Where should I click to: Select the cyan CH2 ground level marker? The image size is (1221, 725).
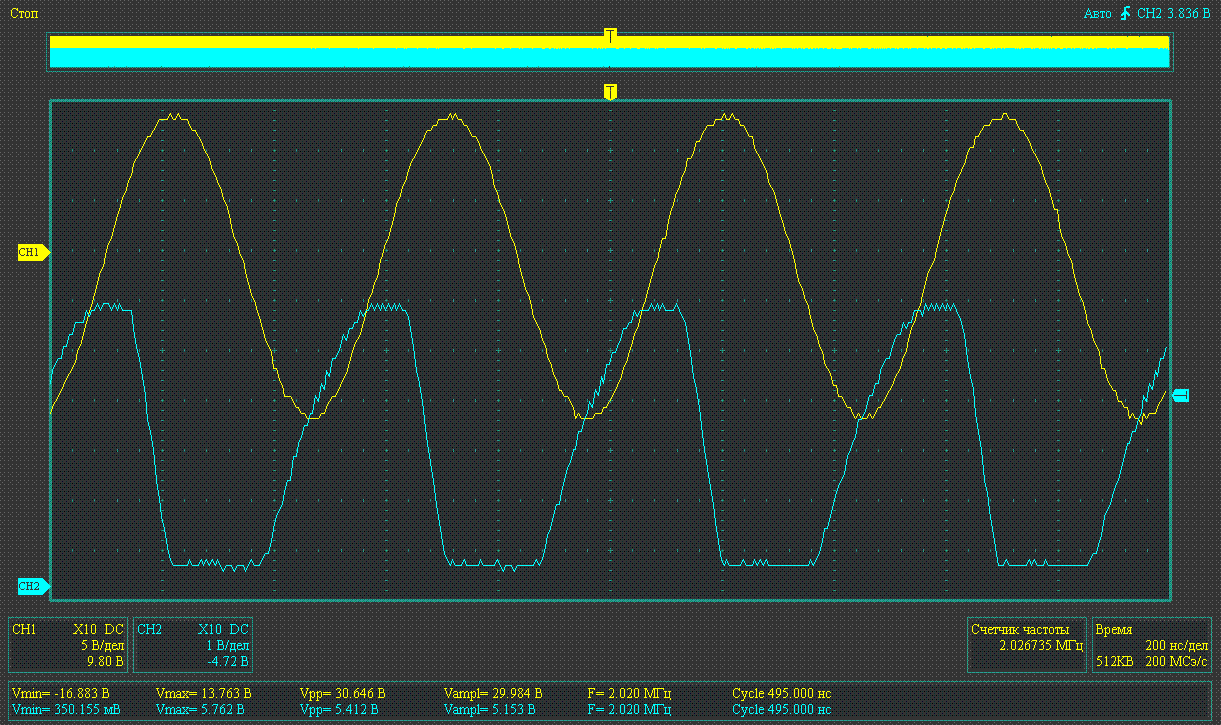pos(33,586)
